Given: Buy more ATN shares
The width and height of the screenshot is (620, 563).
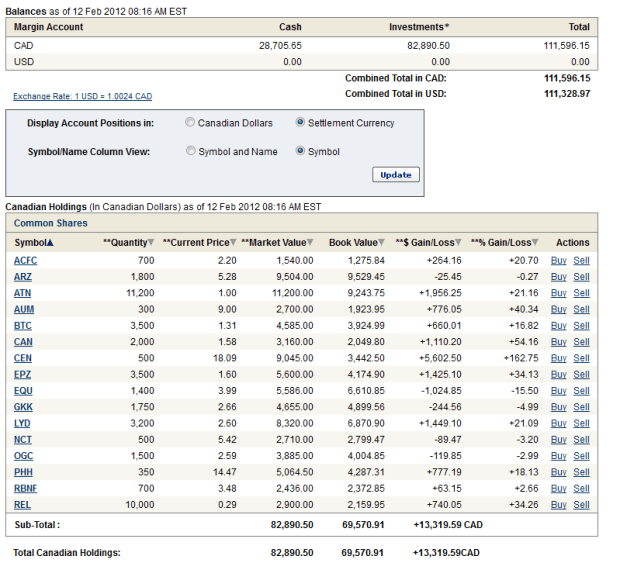Looking at the screenshot, I should click(x=558, y=293).
